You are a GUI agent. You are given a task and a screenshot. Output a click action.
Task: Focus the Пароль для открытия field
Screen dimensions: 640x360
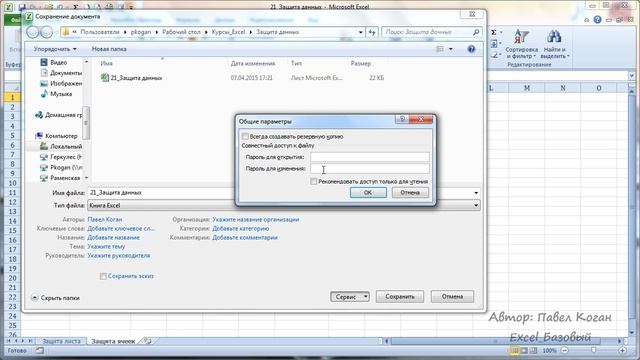point(369,157)
